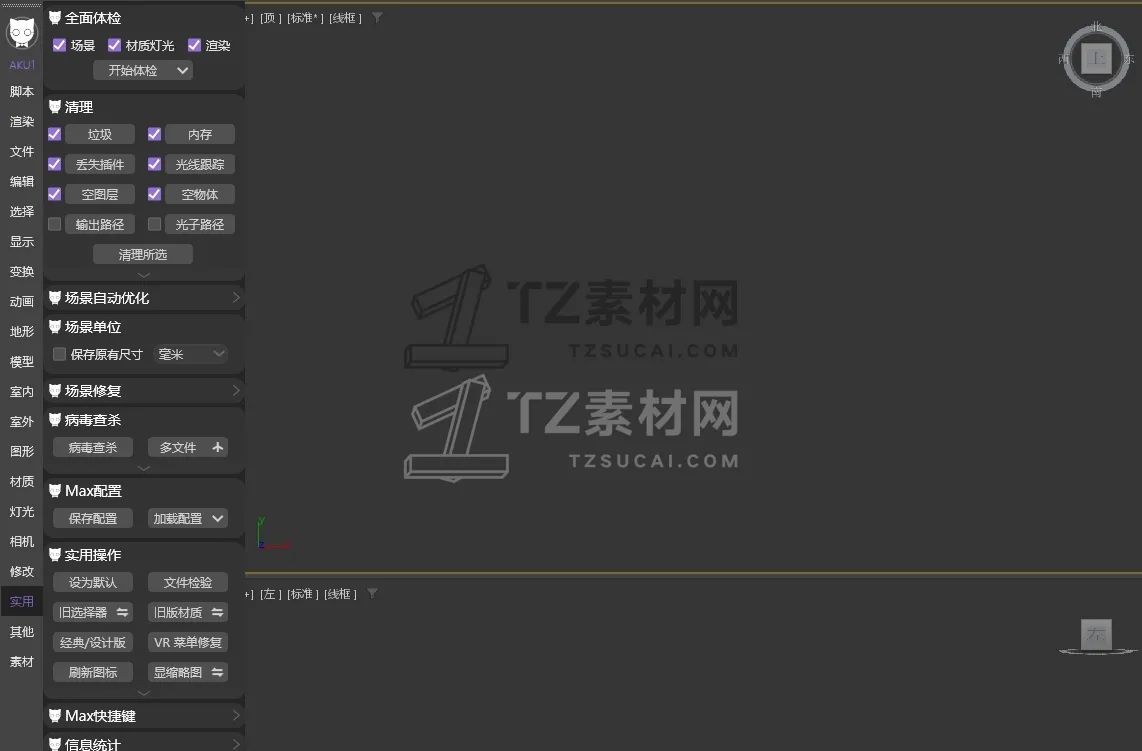
Task: Click the cat icon beside Max快捷键 header
Action: (55, 715)
